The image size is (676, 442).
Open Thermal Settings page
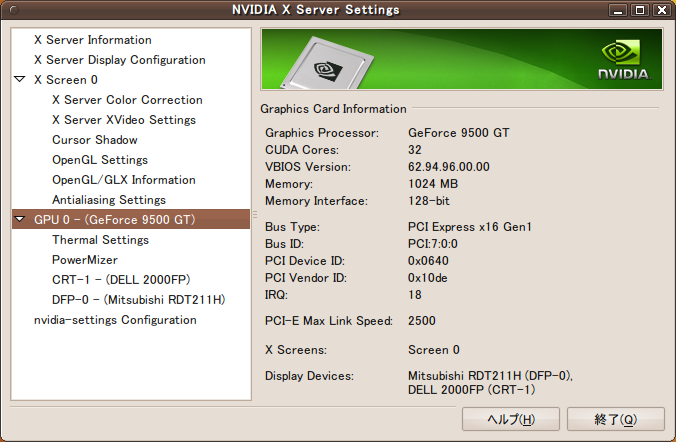coord(100,240)
